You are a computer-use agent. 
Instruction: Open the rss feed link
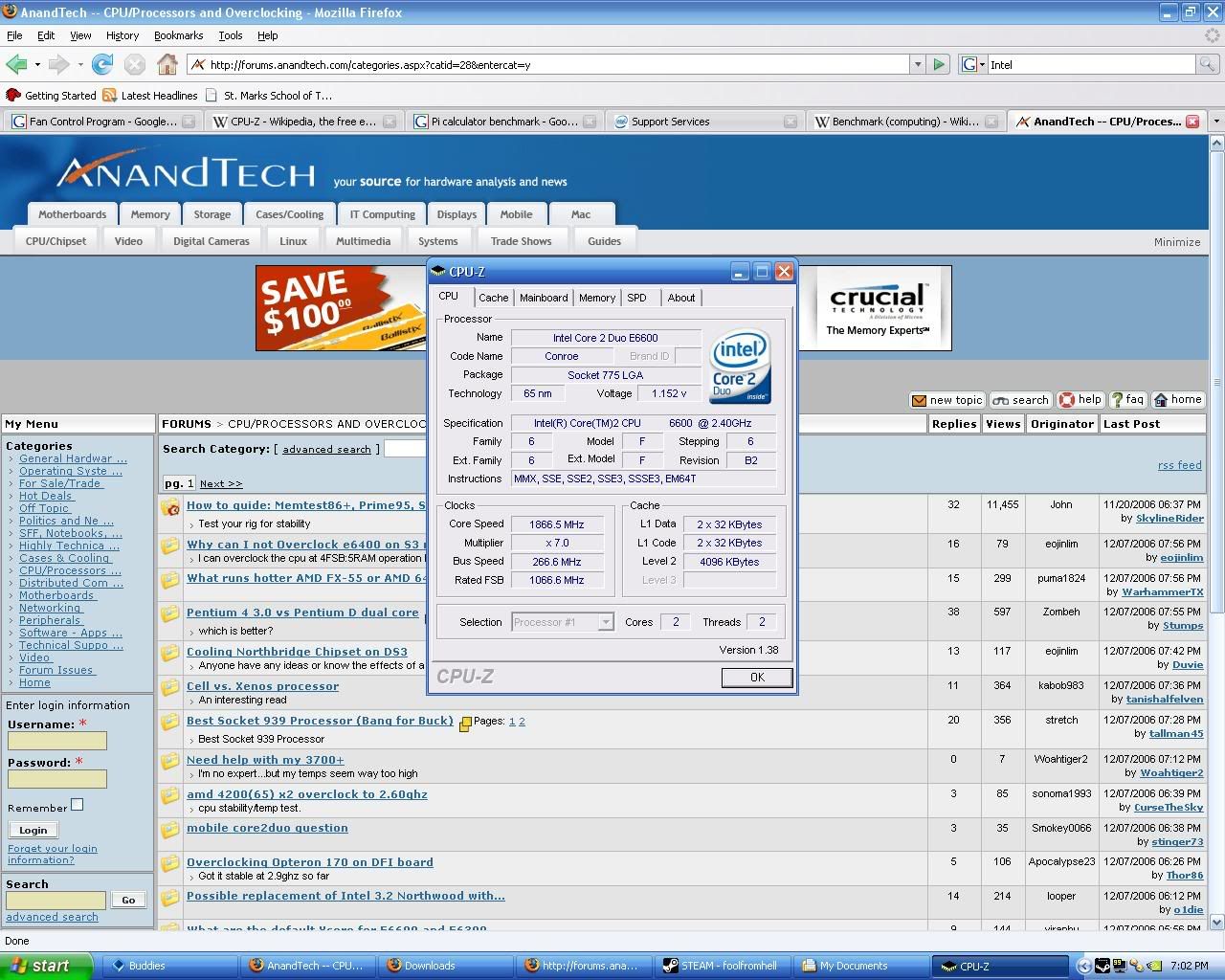coord(1179,465)
